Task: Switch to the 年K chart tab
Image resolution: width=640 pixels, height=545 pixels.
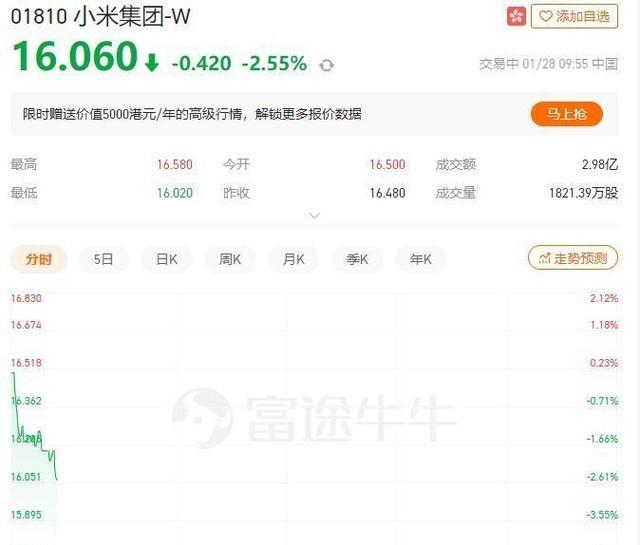Action: click(421, 259)
